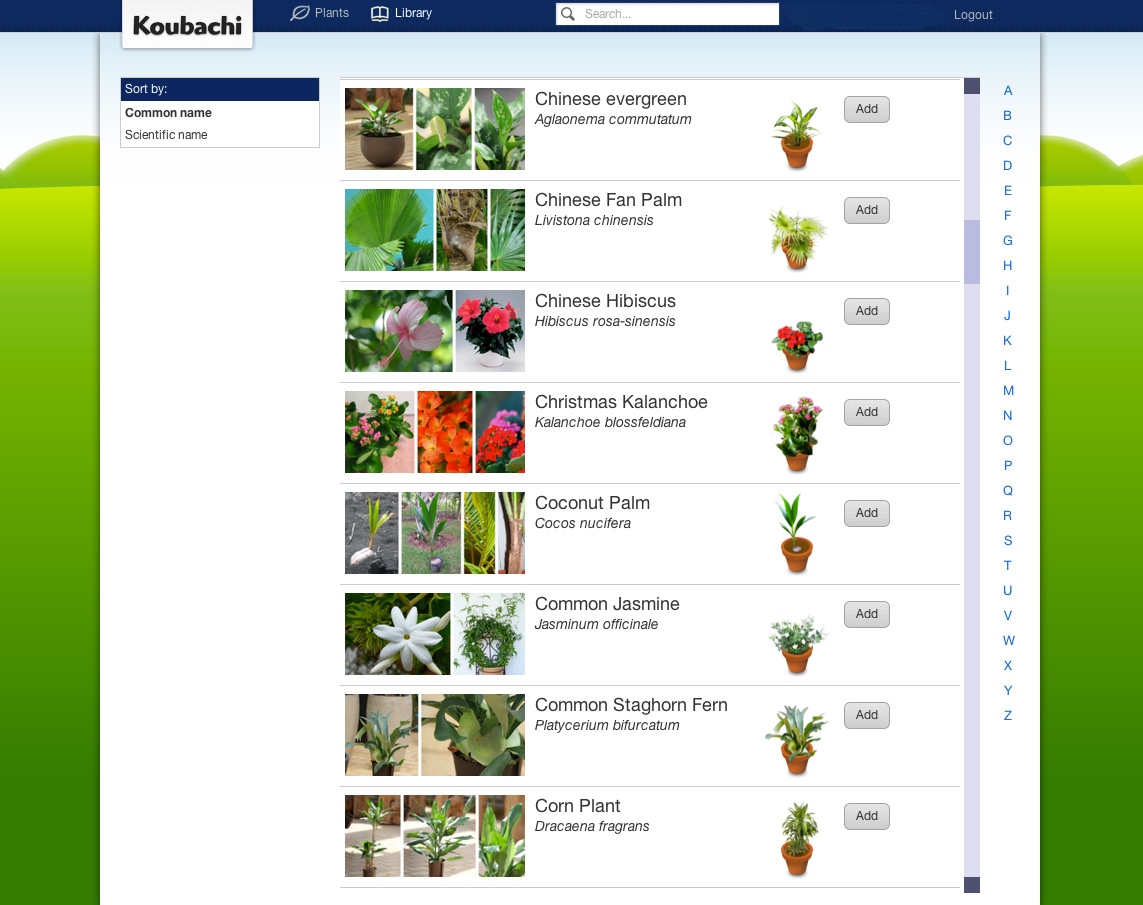Open the Plants tab

click(x=320, y=13)
